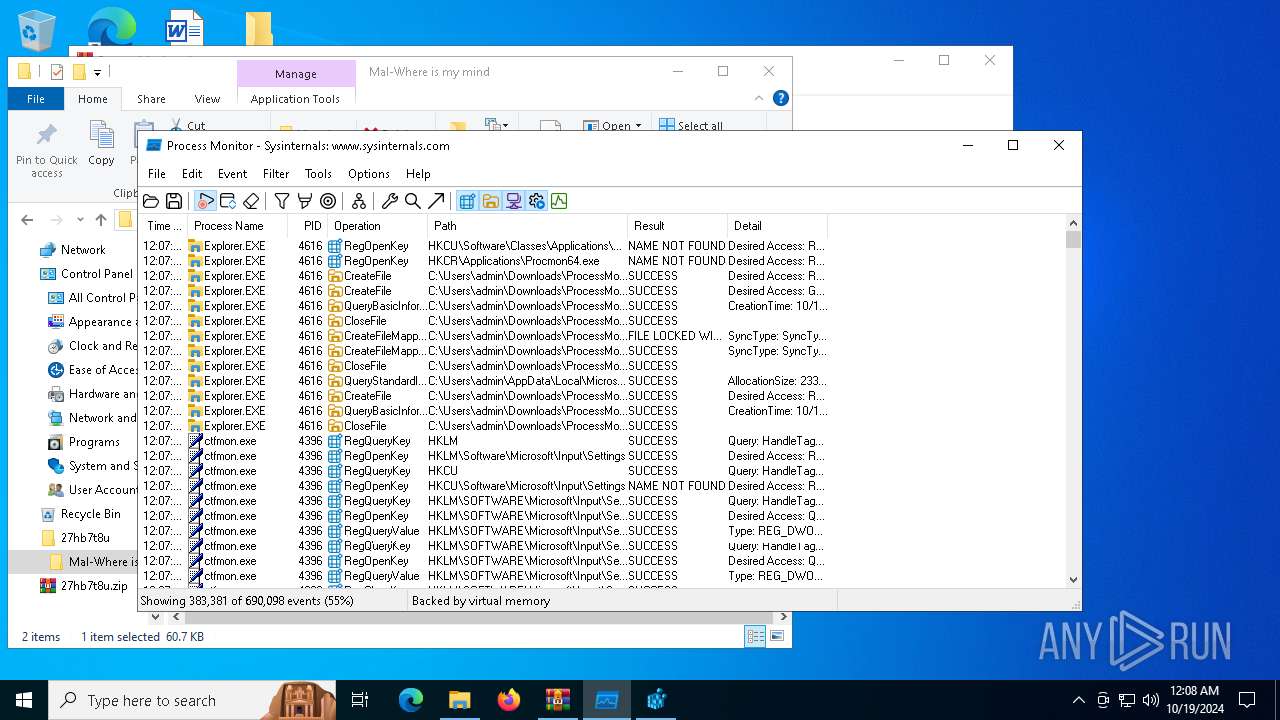Click Copy in Explorer ribbon
1280x720 pixels.
[x=101, y=143]
